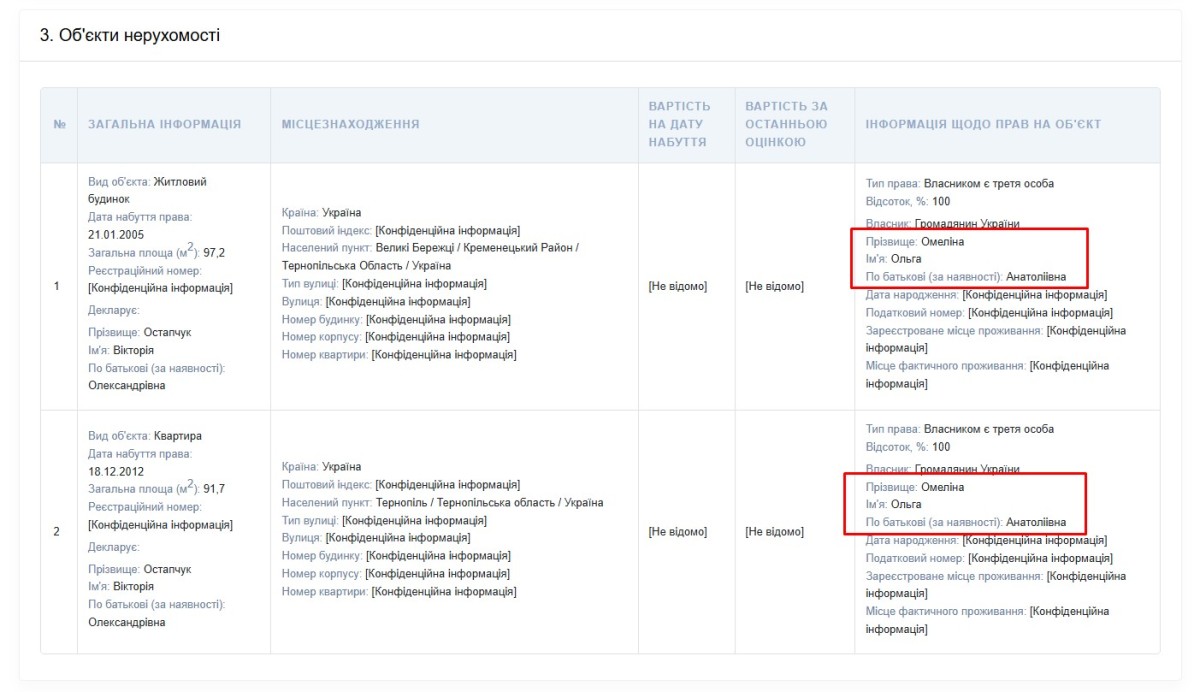
Task: Click the locality "Тернопіль / Тернопільська область / Україна"
Action: coord(490,503)
